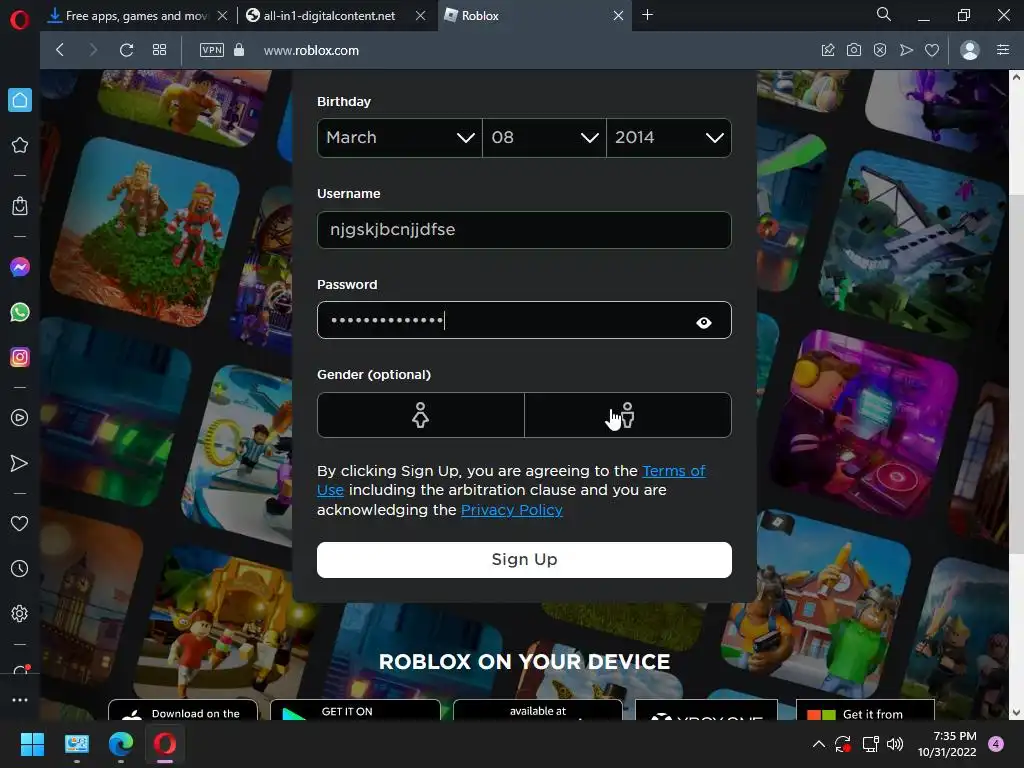Image resolution: width=1024 pixels, height=768 pixels.
Task: Open Easy Setup panel
Action: pyautogui.click(x=1003, y=50)
